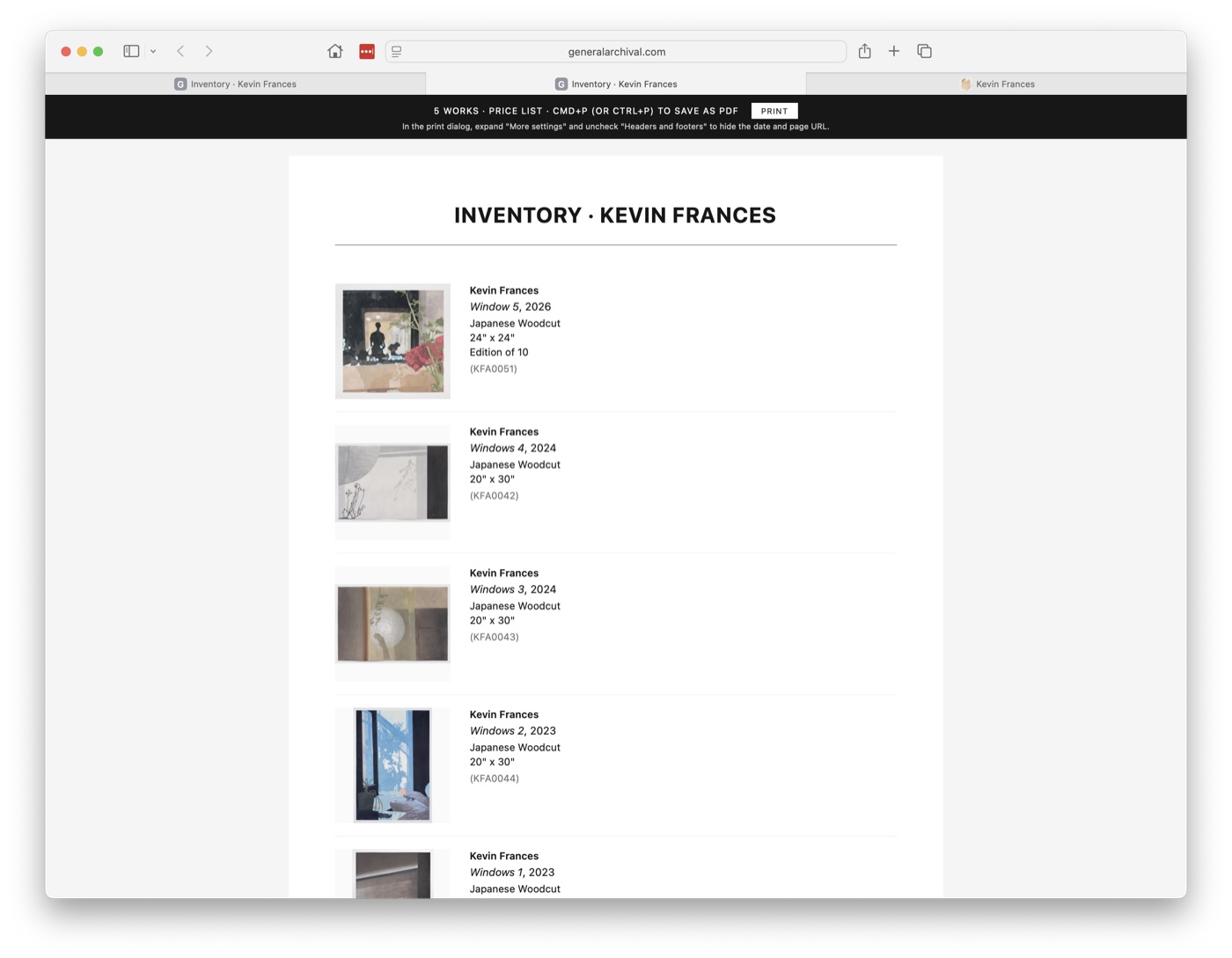The height and width of the screenshot is (958, 1232).
Task: Show the tab overview icon
Action: [924, 51]
